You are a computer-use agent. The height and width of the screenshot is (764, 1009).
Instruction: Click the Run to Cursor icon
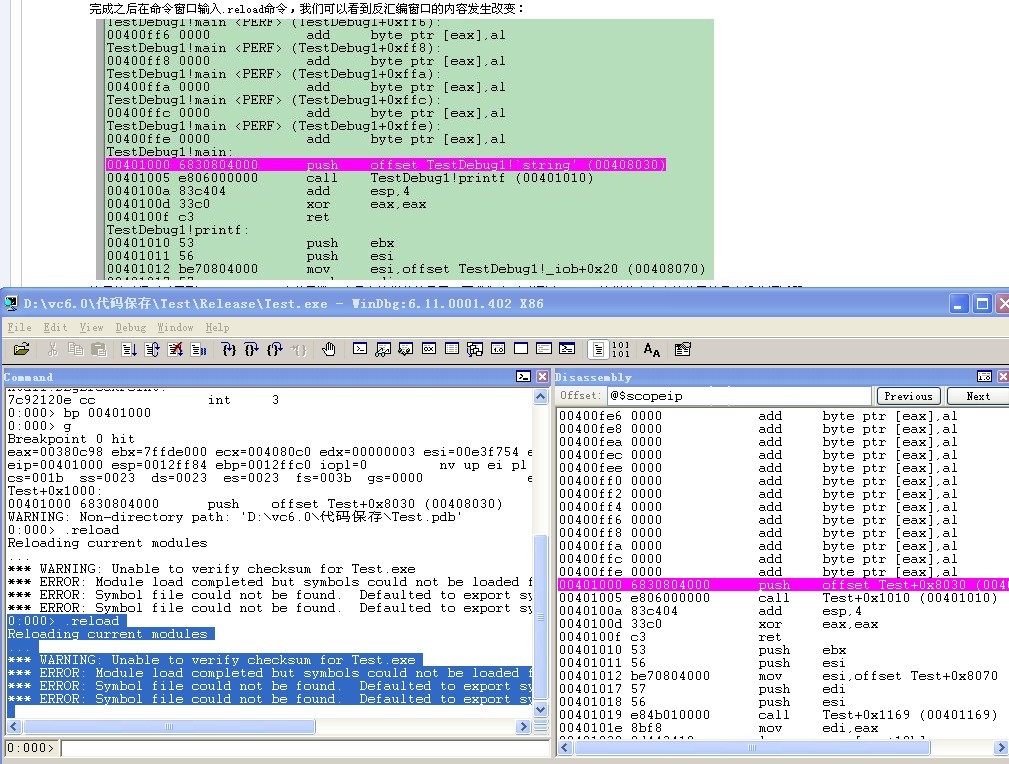point(298,349)
